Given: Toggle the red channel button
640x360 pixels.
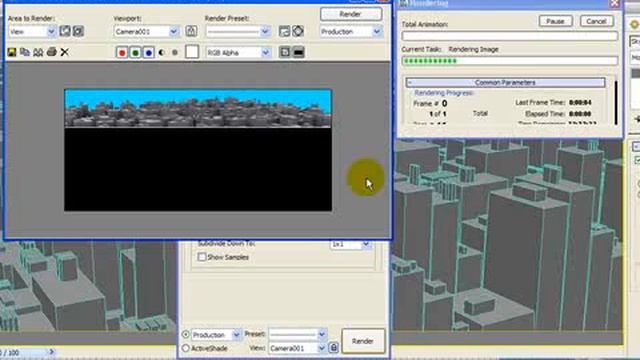Looking at the screenshot, I should (122, 53).
